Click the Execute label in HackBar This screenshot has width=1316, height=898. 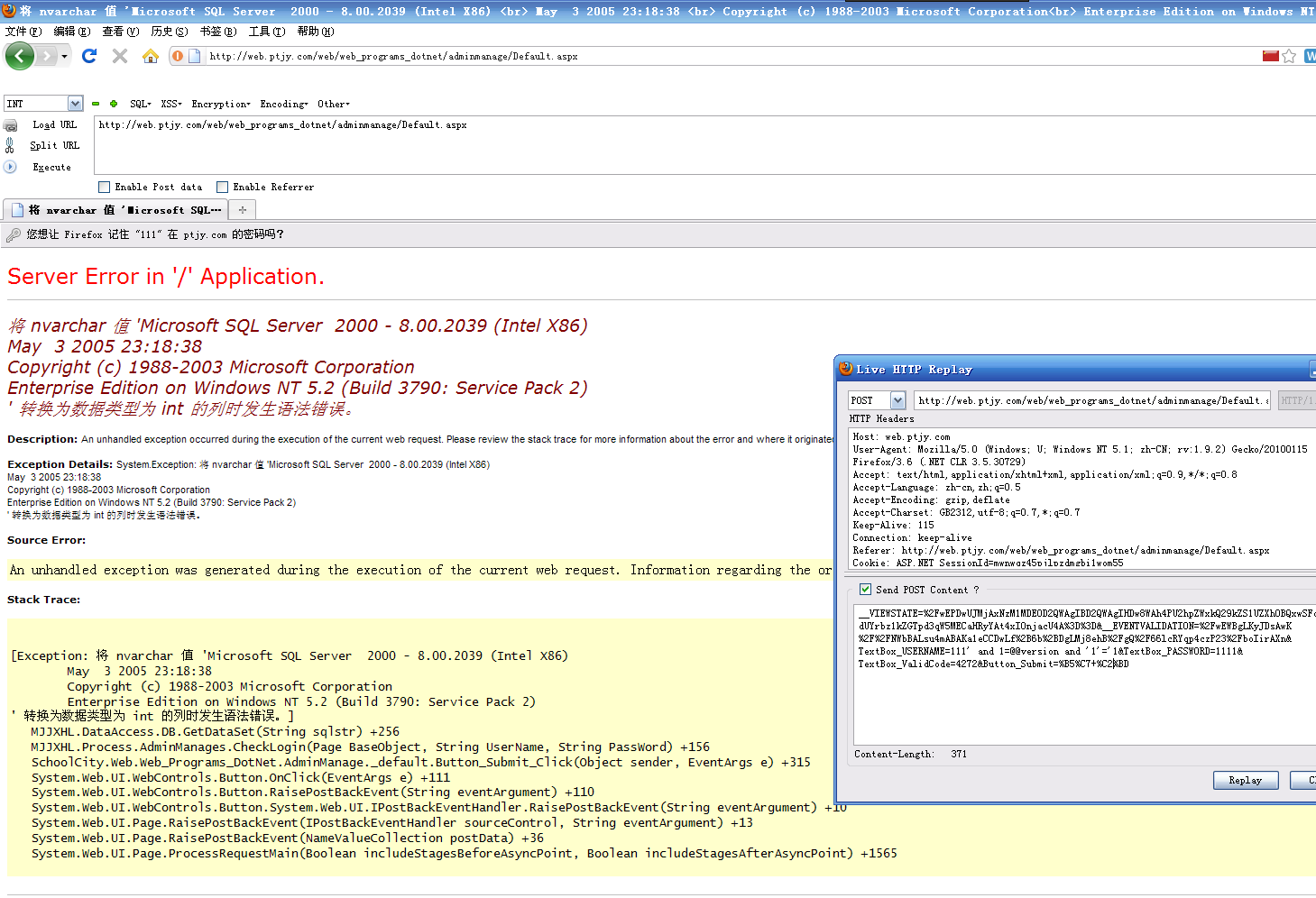[x=51, y=167]
